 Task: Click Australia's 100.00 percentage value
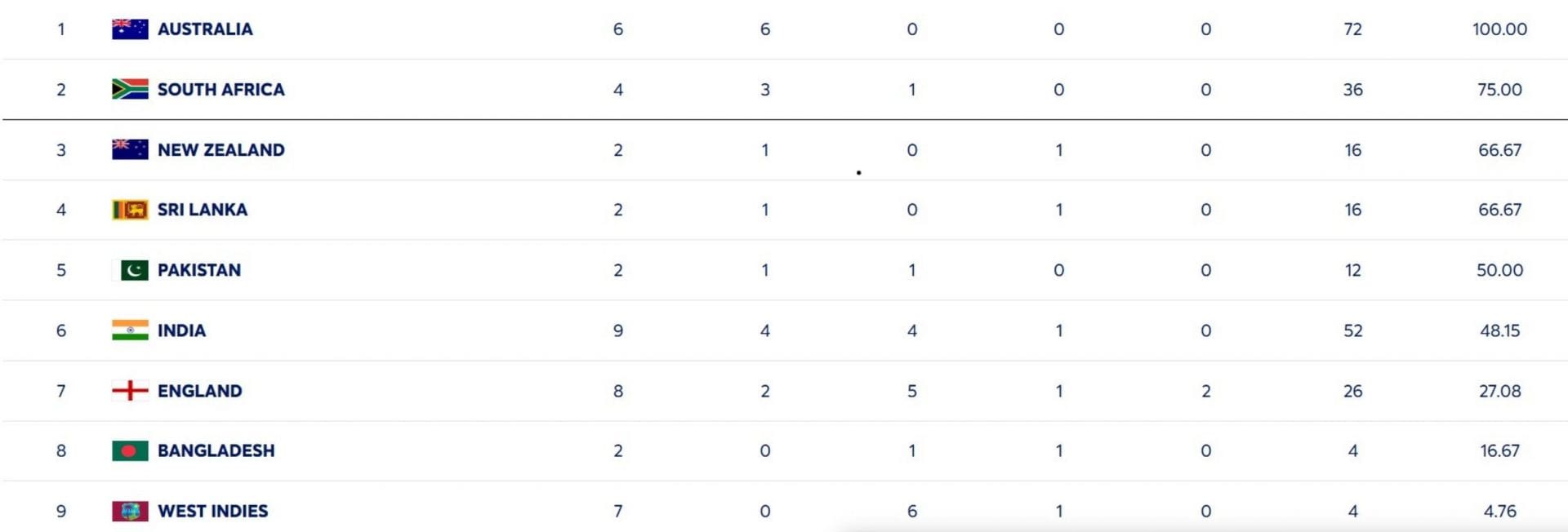[1499, 29]
